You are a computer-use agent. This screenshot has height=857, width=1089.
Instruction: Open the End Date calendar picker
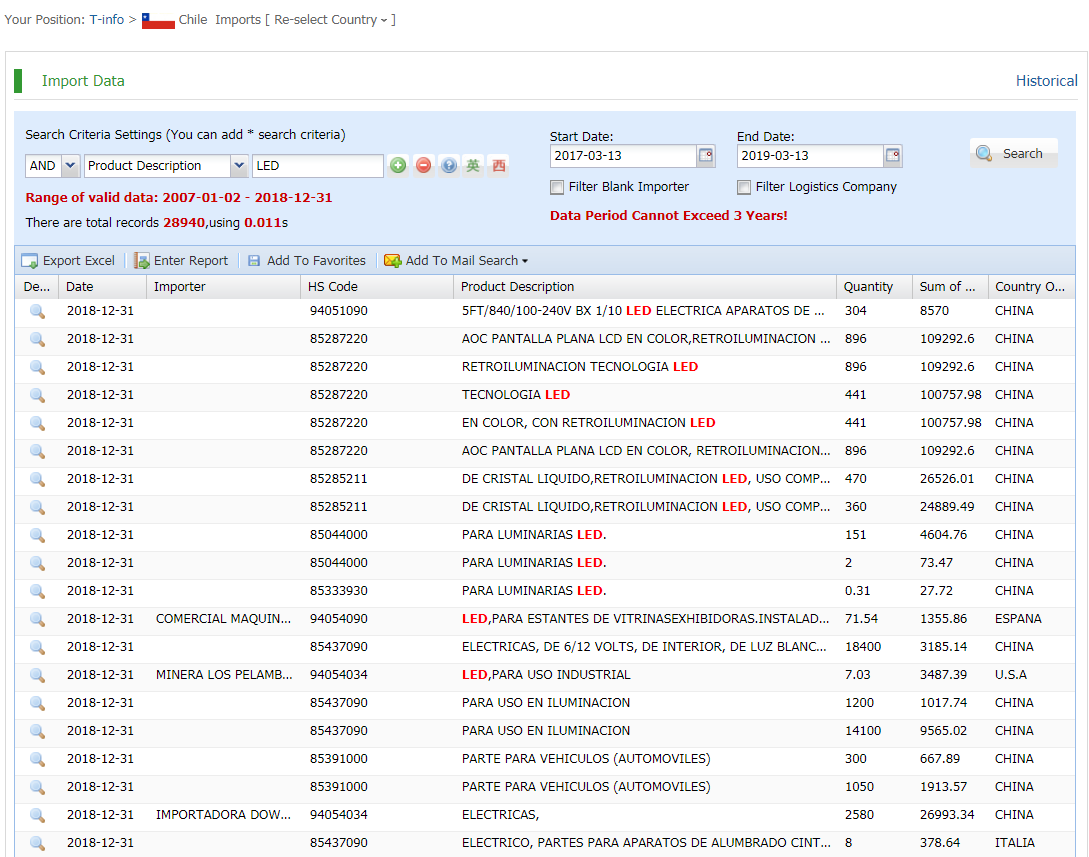[893, 156]
